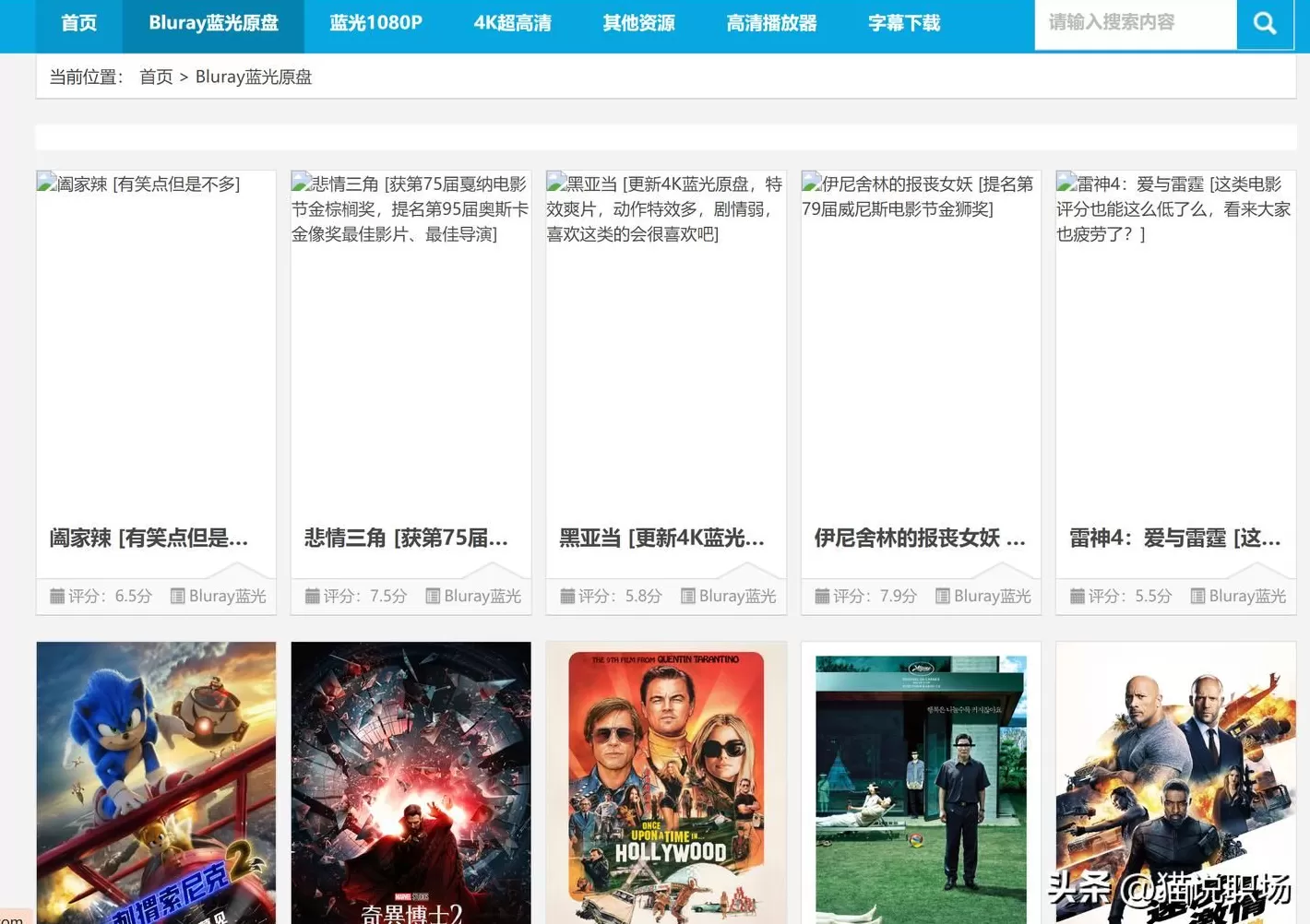Click the Bluray蓝光 category icon under 黑亚当
Viewport: 1310px width, 924px height.
pyautogui.click(x=687, y=597)
